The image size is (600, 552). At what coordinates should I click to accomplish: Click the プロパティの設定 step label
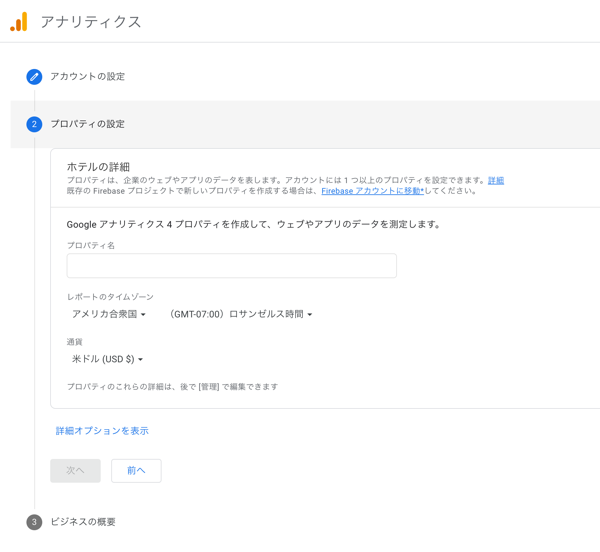[x=88, y=124]
